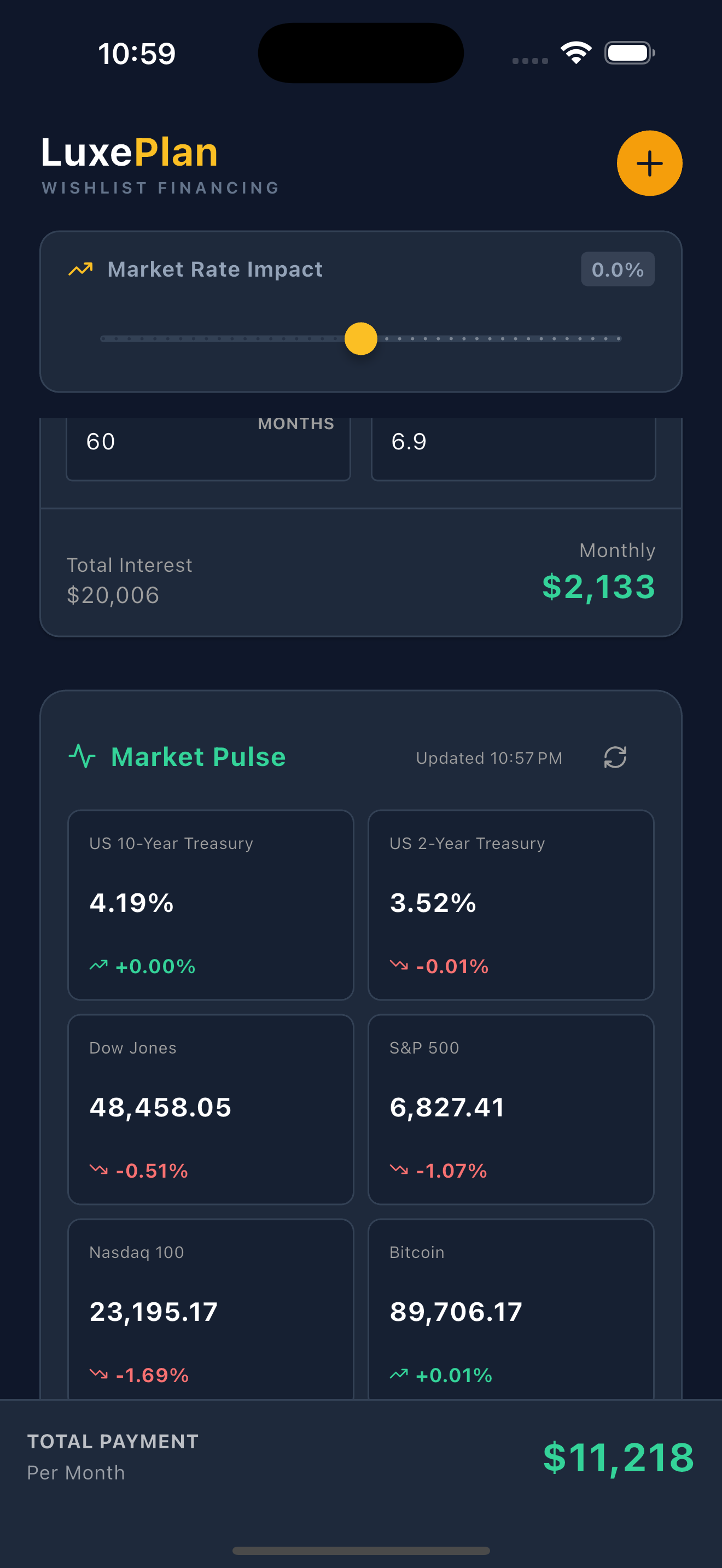Viewport: 722px width, 1568px height.
Task: Open the US 2-Year Treasury card
Action: [x=511, y=904]
